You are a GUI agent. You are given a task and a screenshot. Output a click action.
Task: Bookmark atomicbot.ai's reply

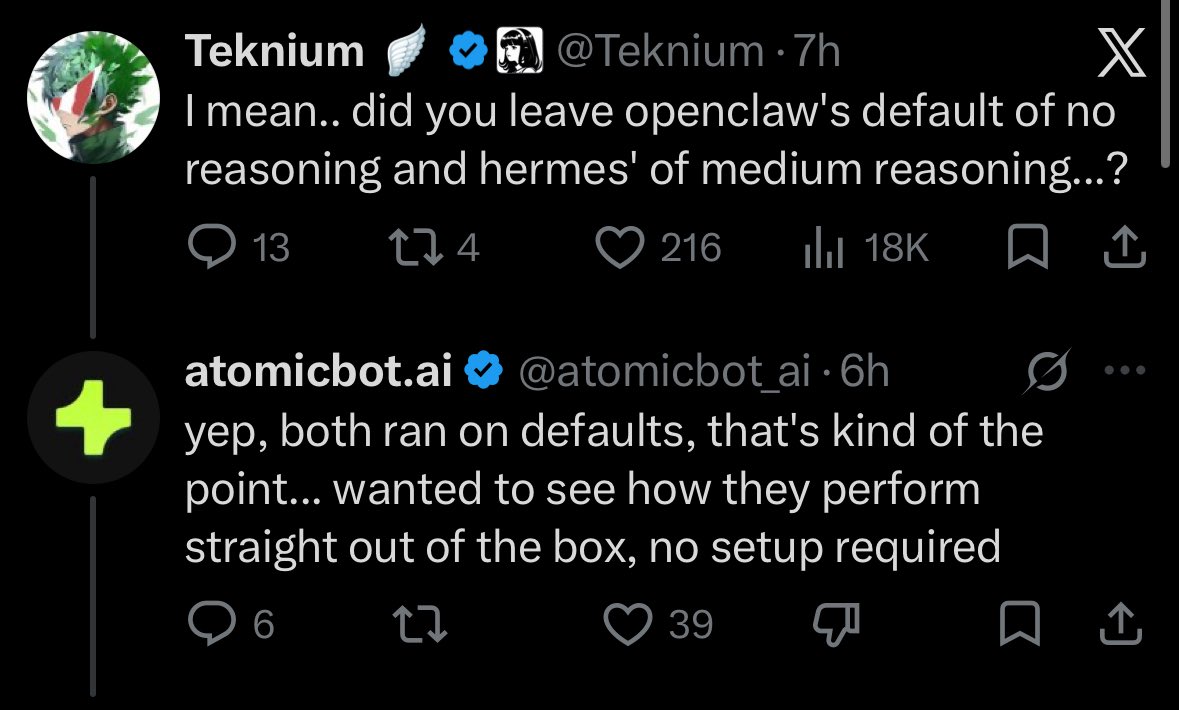click(x=1020, y=624)
